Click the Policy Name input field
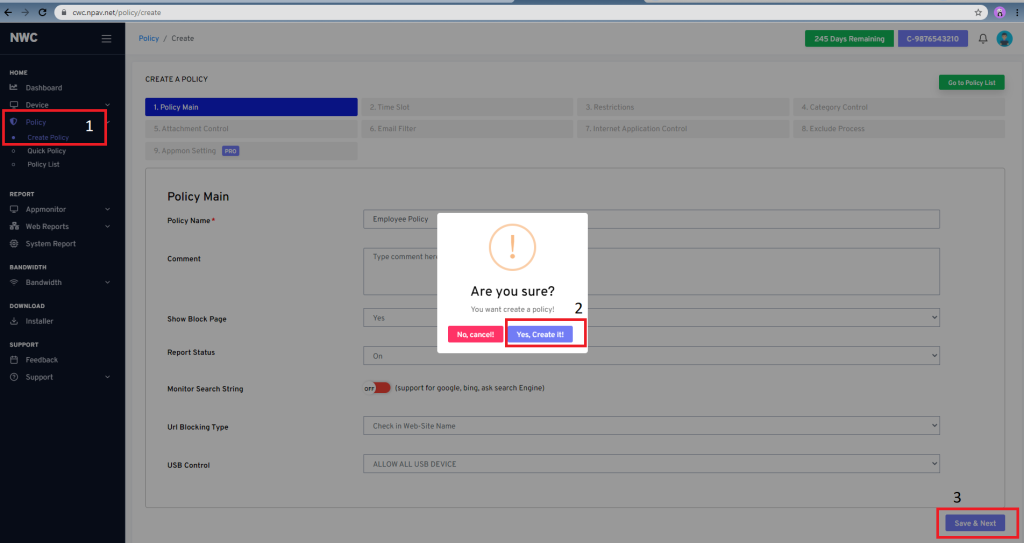Viewport: 1024px width, 543px height. click(x=651, y=219)
